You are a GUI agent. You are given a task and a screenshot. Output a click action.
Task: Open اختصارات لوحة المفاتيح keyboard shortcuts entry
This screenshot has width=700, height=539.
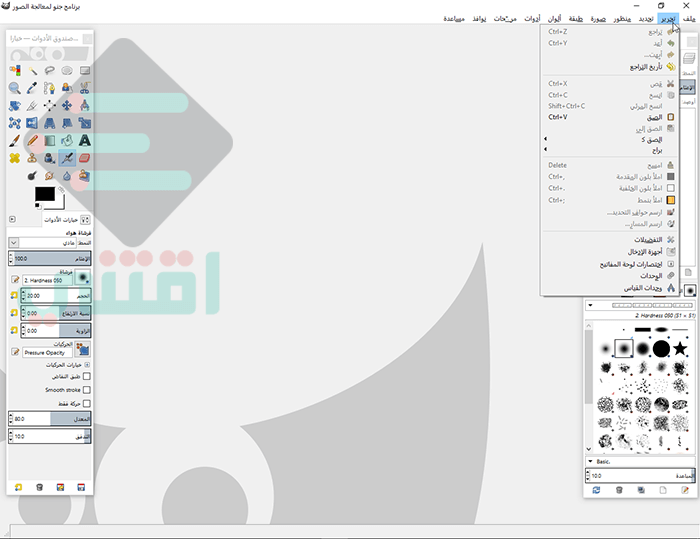tap(609, 264)
